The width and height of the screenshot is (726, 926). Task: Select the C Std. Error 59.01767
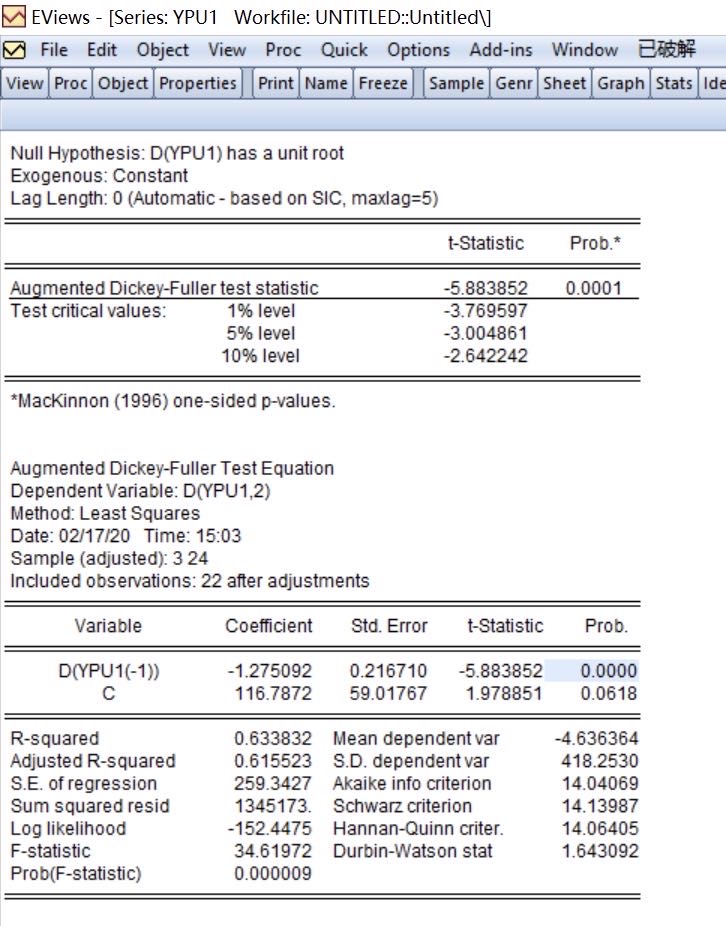pyautogui.click(x=388, y=693)
